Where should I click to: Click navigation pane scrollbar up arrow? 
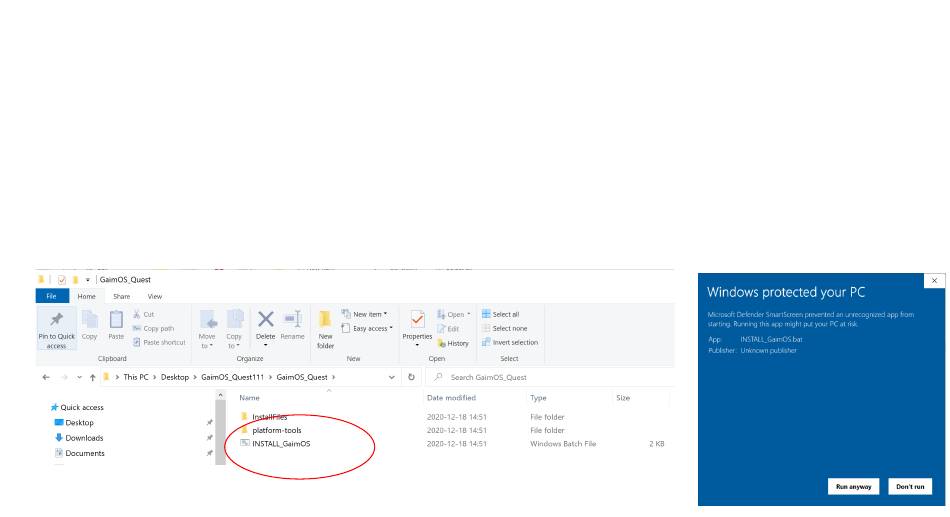coord(221,395)
